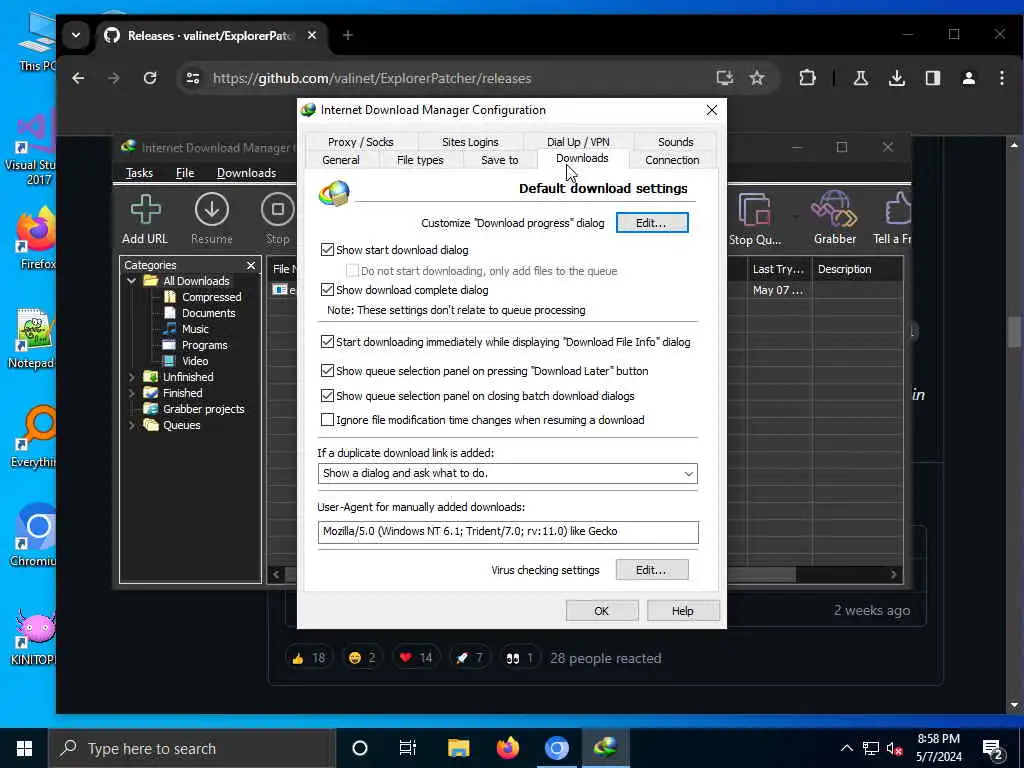Click the Windows taskbar search box
The width and height of the screenshot is (1024, 768).
coord(192,748)
